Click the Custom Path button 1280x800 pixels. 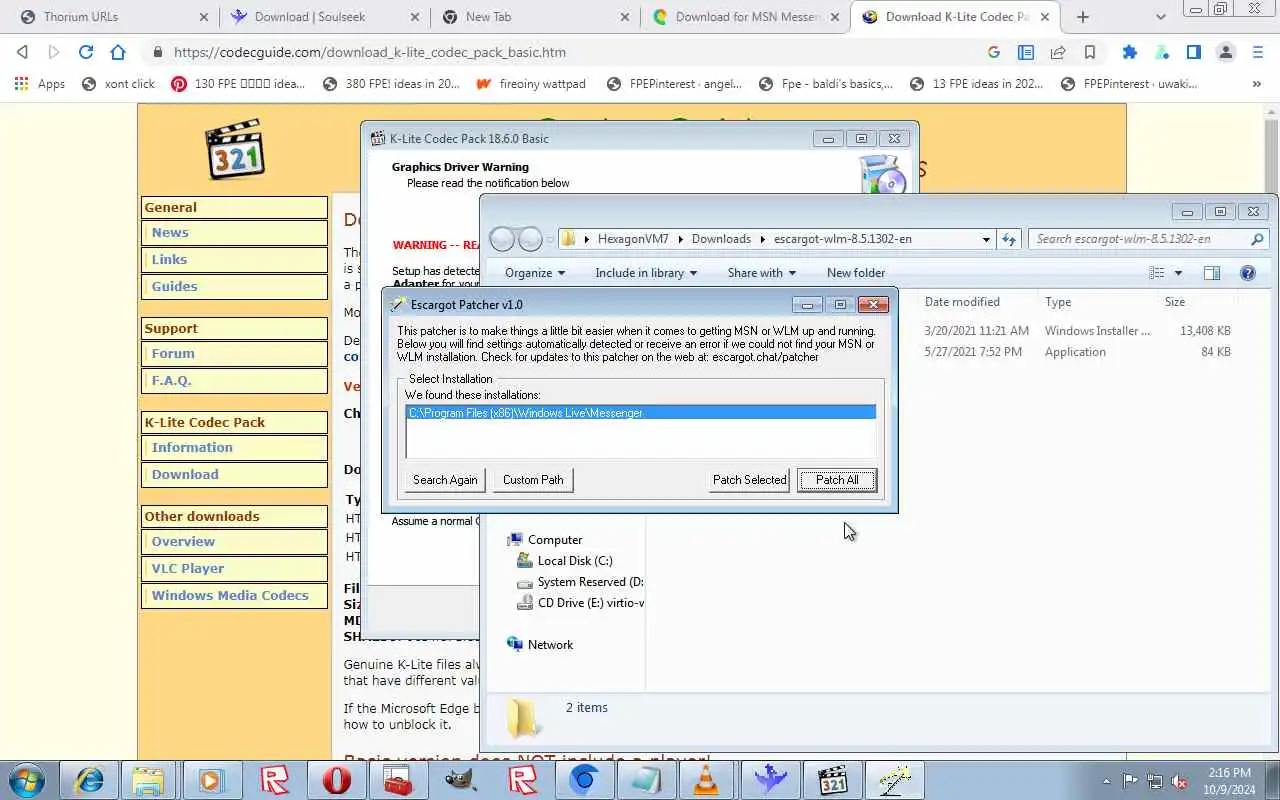pos(533,480)
